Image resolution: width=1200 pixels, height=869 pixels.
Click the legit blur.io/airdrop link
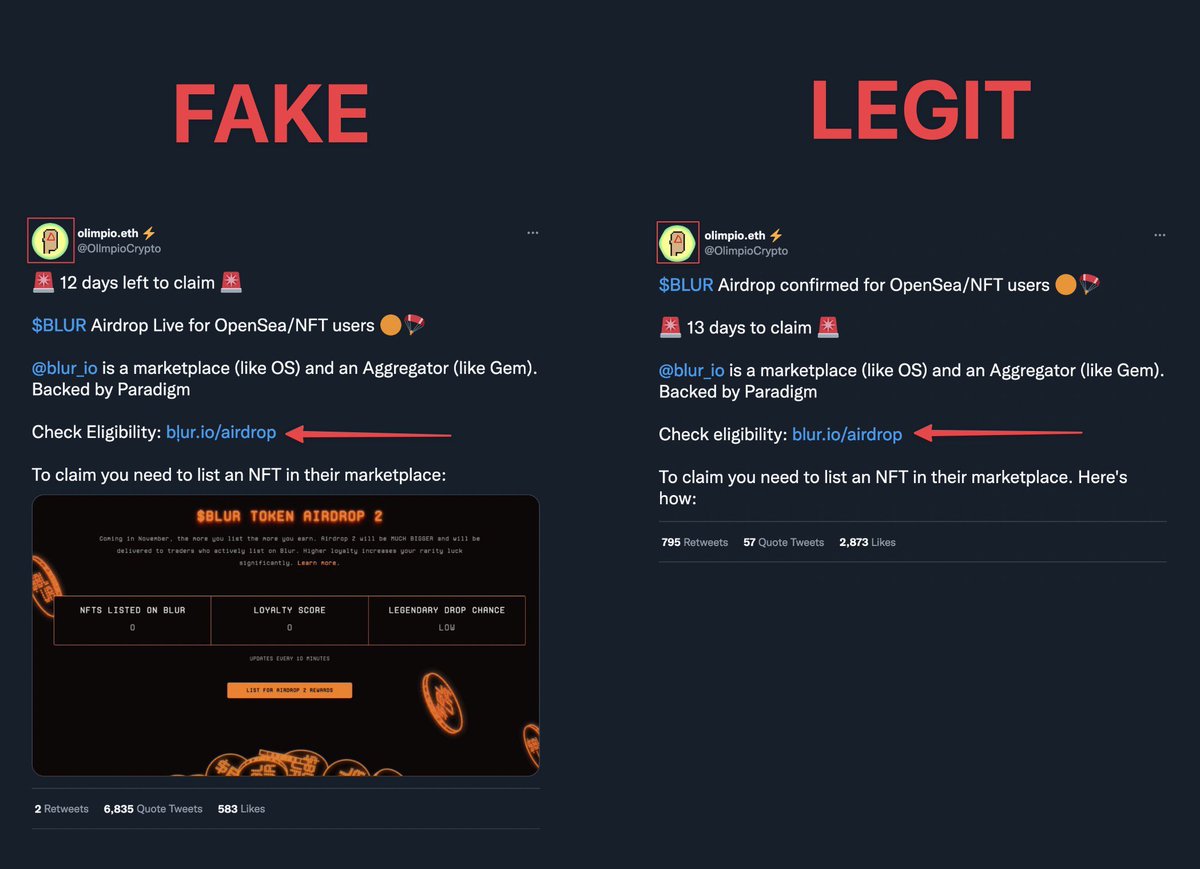(x=847, y=434)
